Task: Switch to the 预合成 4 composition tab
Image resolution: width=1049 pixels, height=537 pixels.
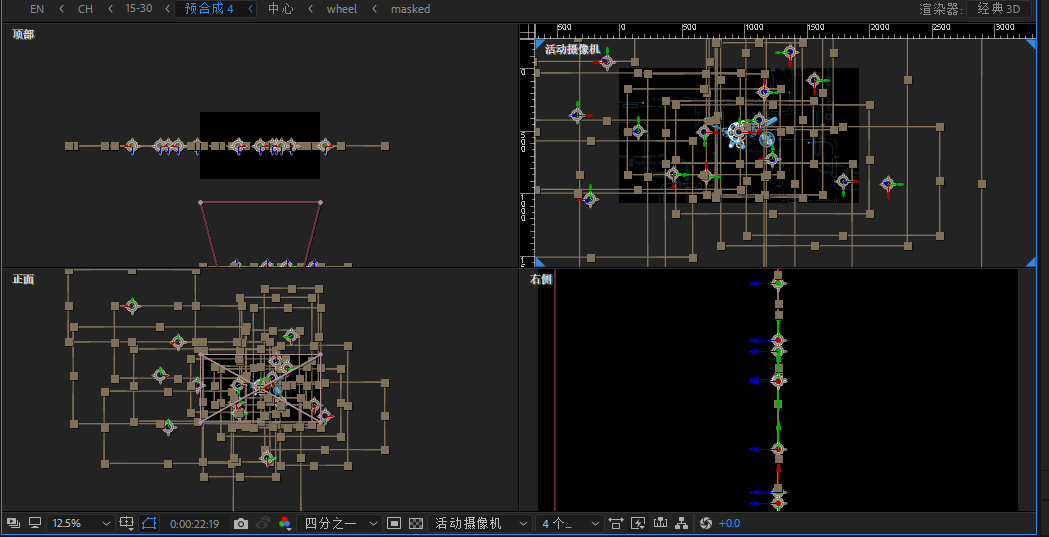Action: tap(209, 9)
